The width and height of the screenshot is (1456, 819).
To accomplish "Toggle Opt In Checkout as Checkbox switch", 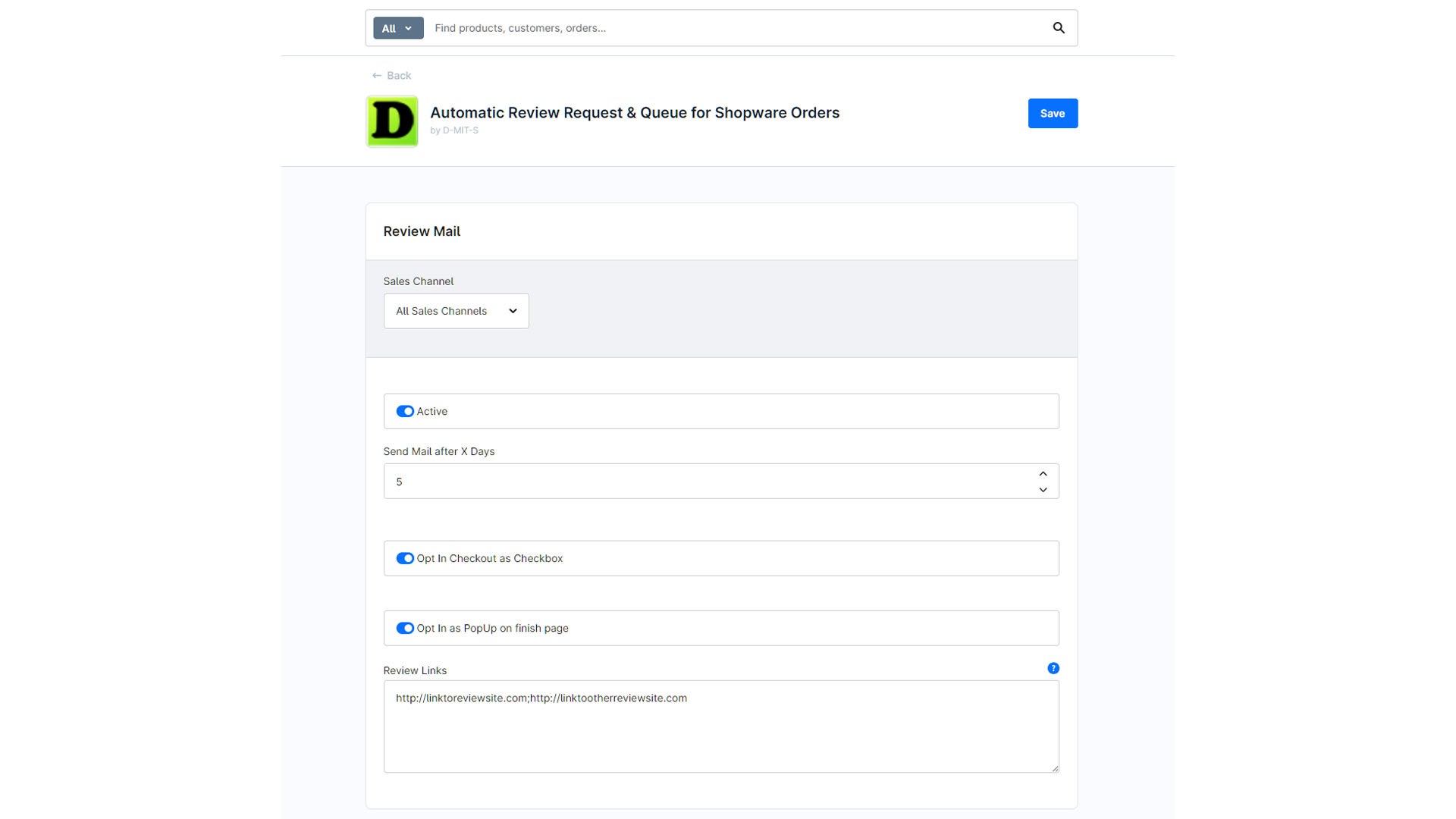I will click(405, 558).
